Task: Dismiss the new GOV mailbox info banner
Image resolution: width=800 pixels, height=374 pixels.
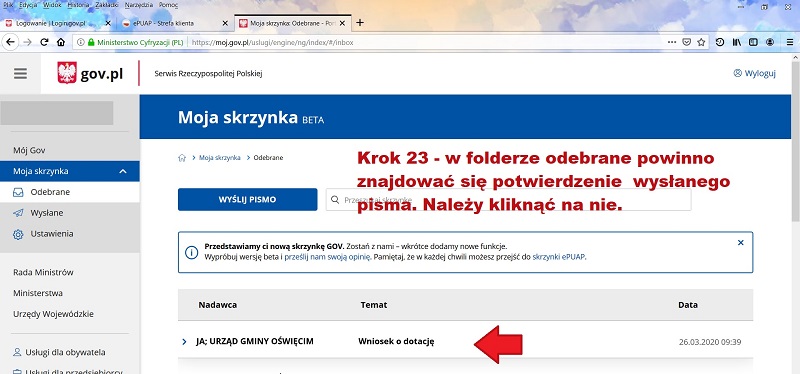Action: pyautogui.click(x=741, y=243)
